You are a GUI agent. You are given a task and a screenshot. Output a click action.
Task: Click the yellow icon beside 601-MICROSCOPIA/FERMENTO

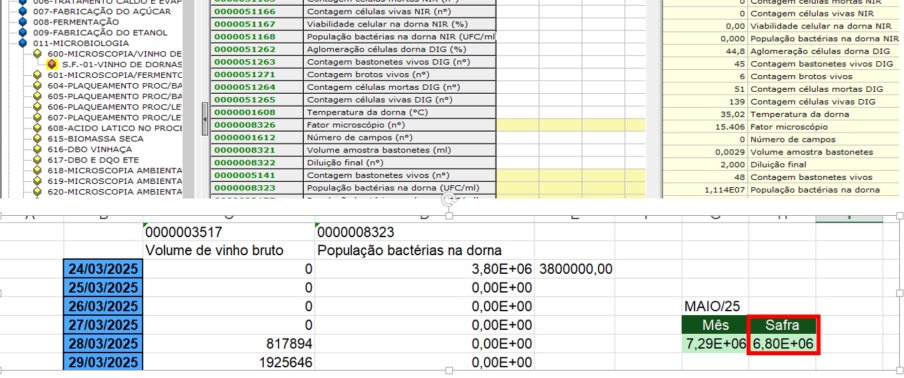pos(38,75)
